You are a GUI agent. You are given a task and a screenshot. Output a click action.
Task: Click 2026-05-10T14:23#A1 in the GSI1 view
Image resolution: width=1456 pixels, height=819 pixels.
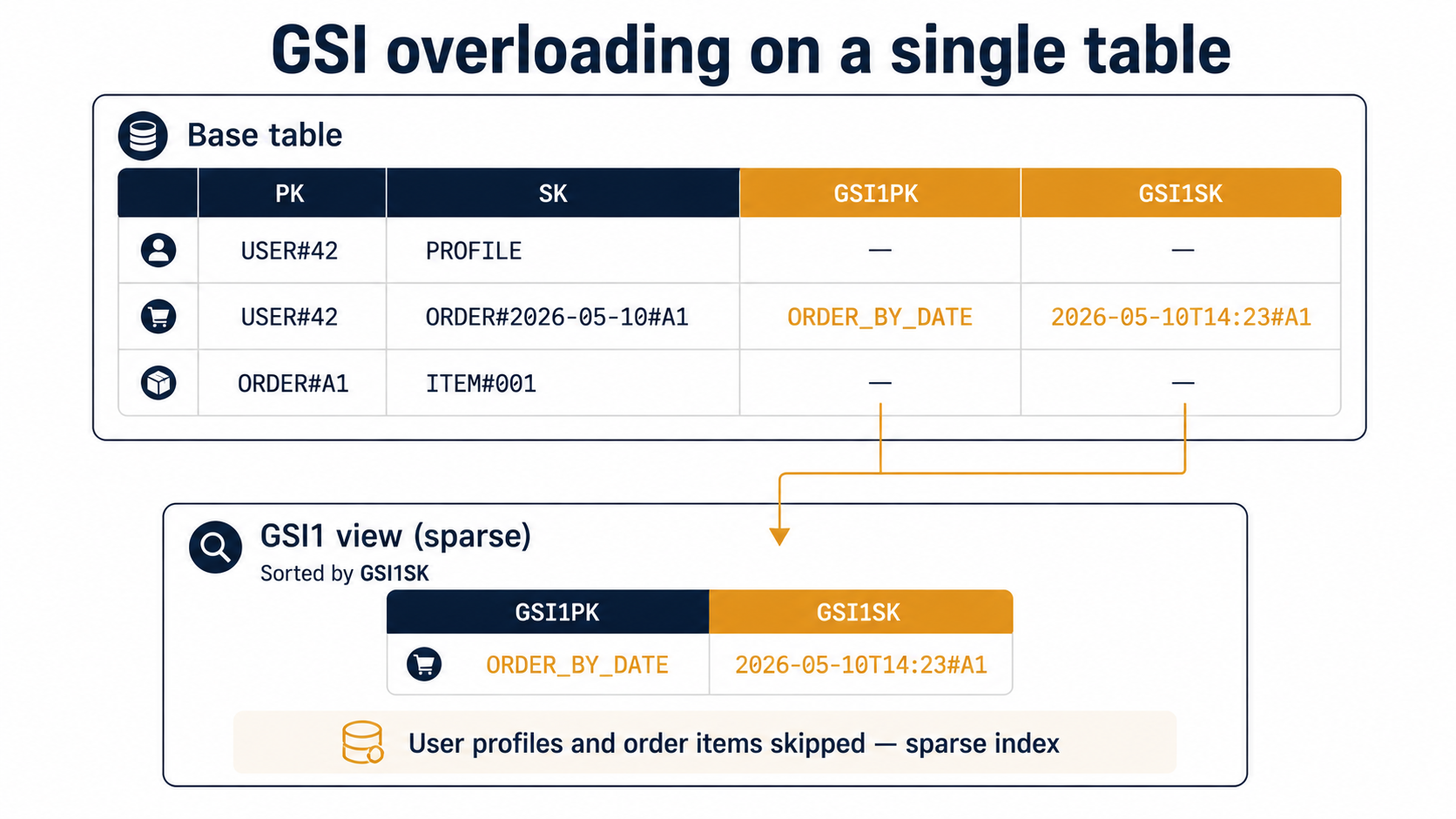861,666
